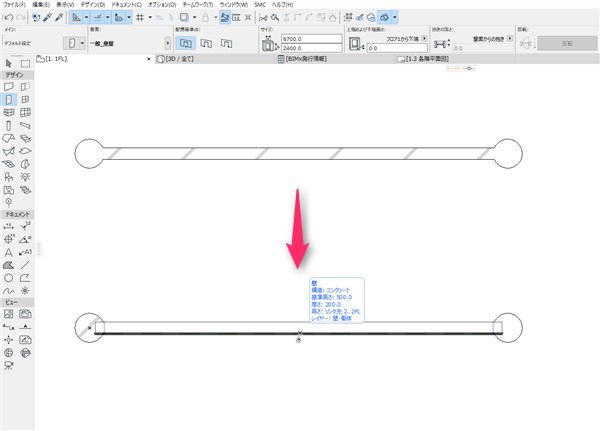Select the Beam tool

tap(25, 125)
